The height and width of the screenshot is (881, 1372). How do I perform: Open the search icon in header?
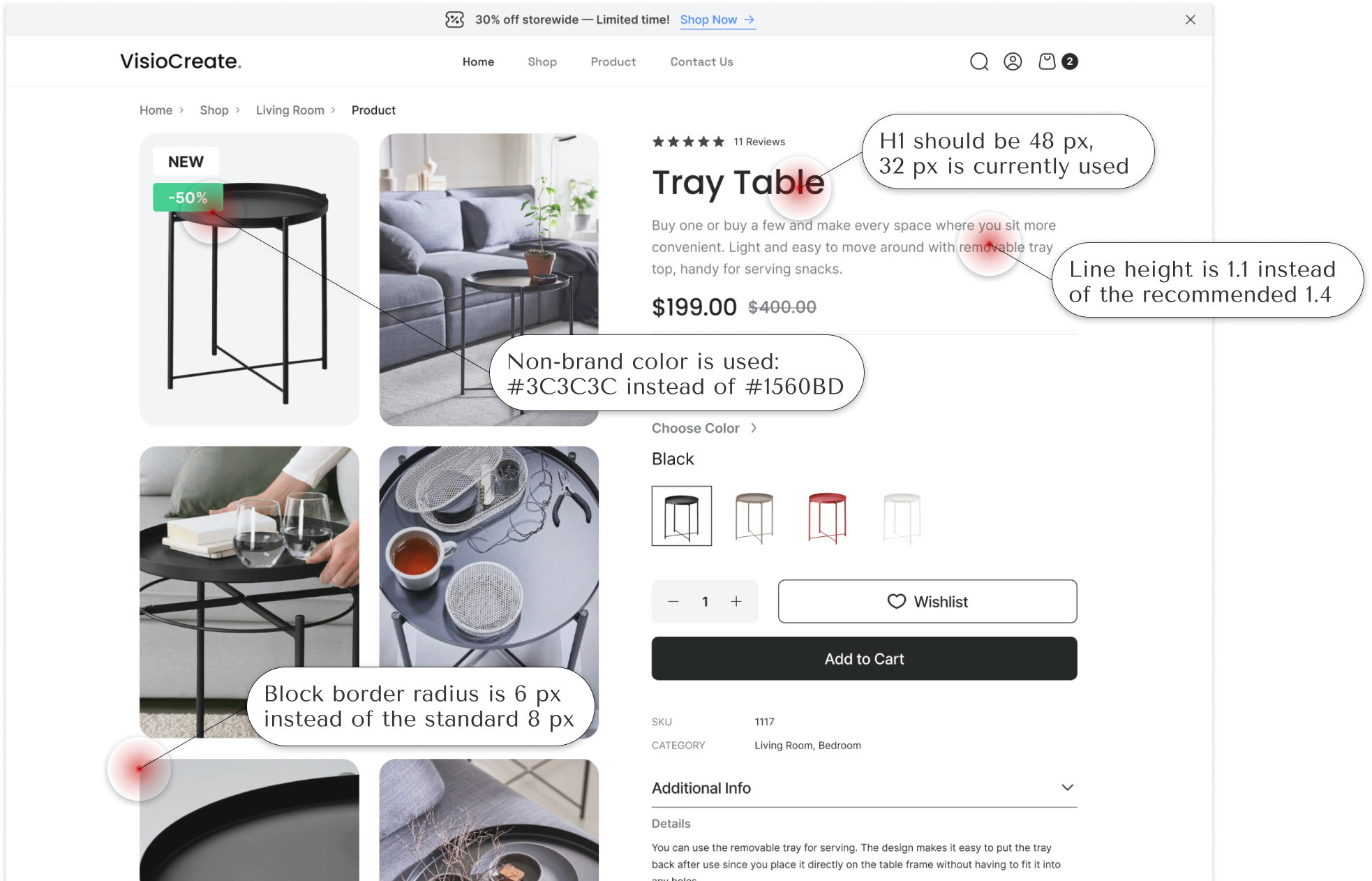(979, 61)
